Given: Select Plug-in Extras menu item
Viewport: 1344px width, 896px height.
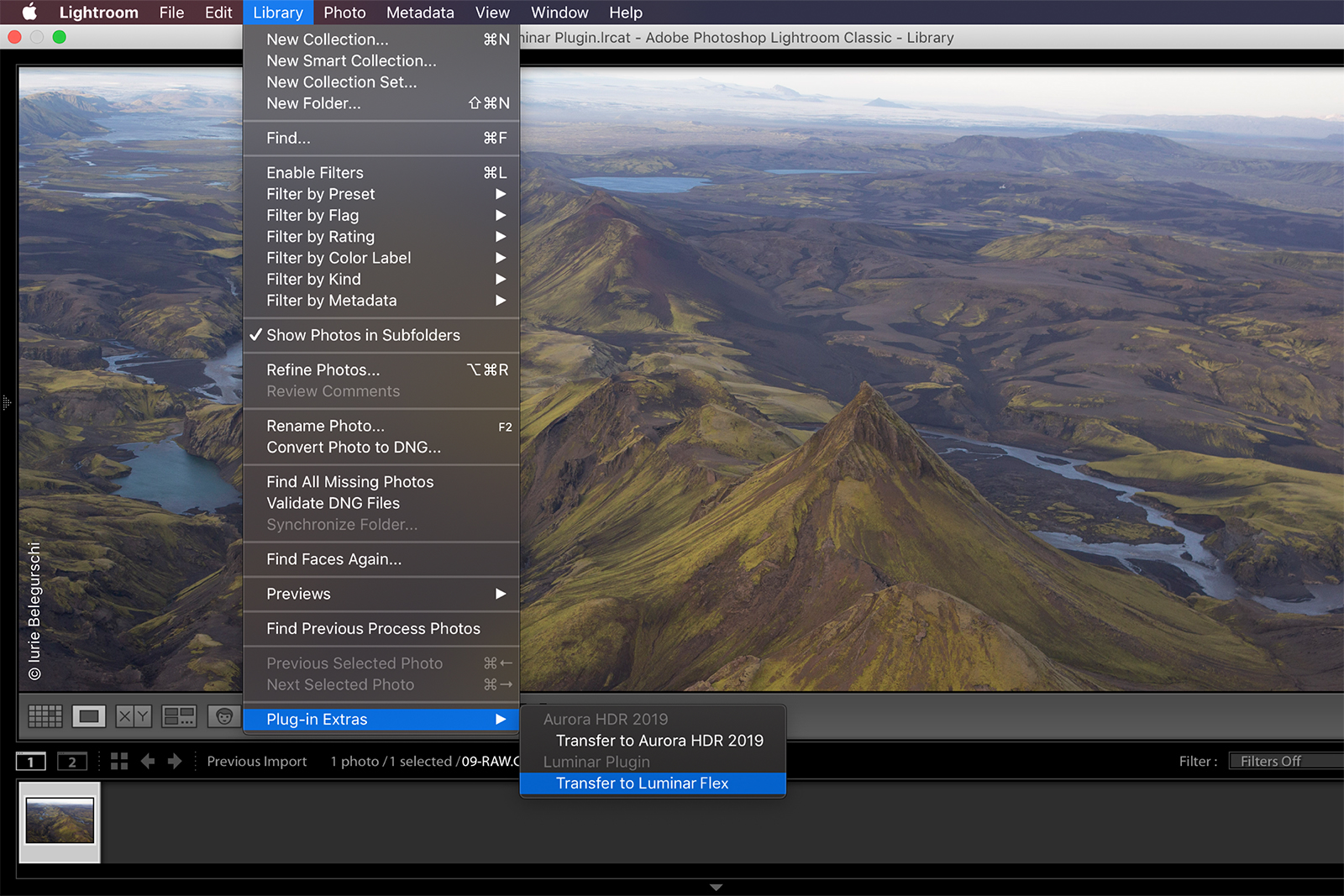Looking at the screenshot, I should click(x=381, y=720).
